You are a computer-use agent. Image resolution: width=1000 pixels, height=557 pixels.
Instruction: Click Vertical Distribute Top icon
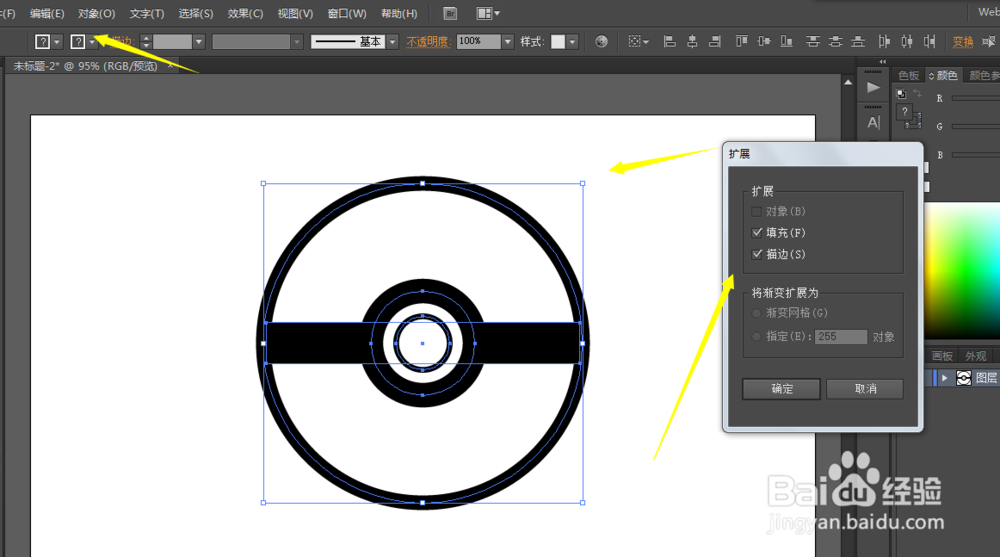(812, 41)
